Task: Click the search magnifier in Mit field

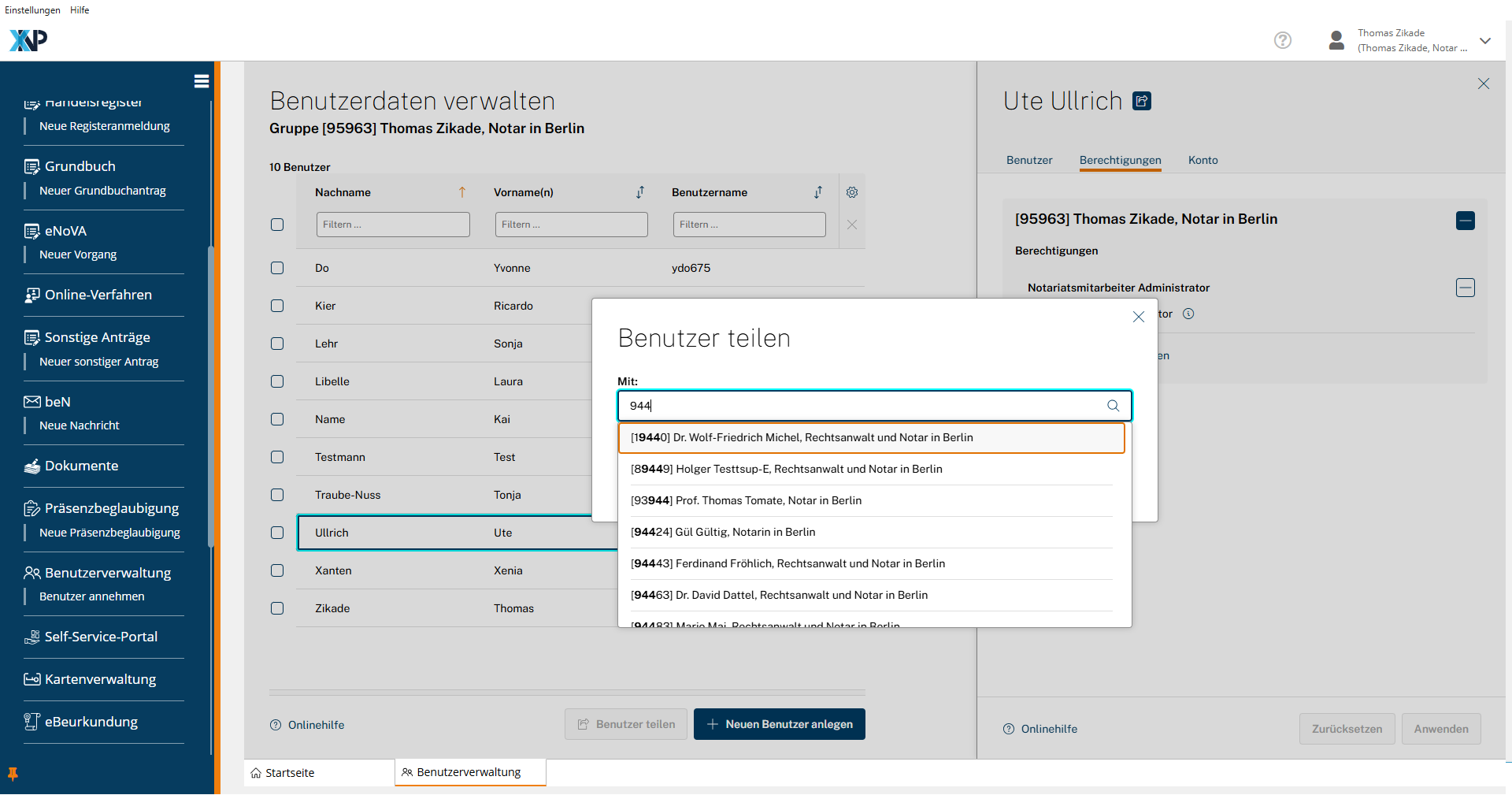Action: click(1113, 406)
